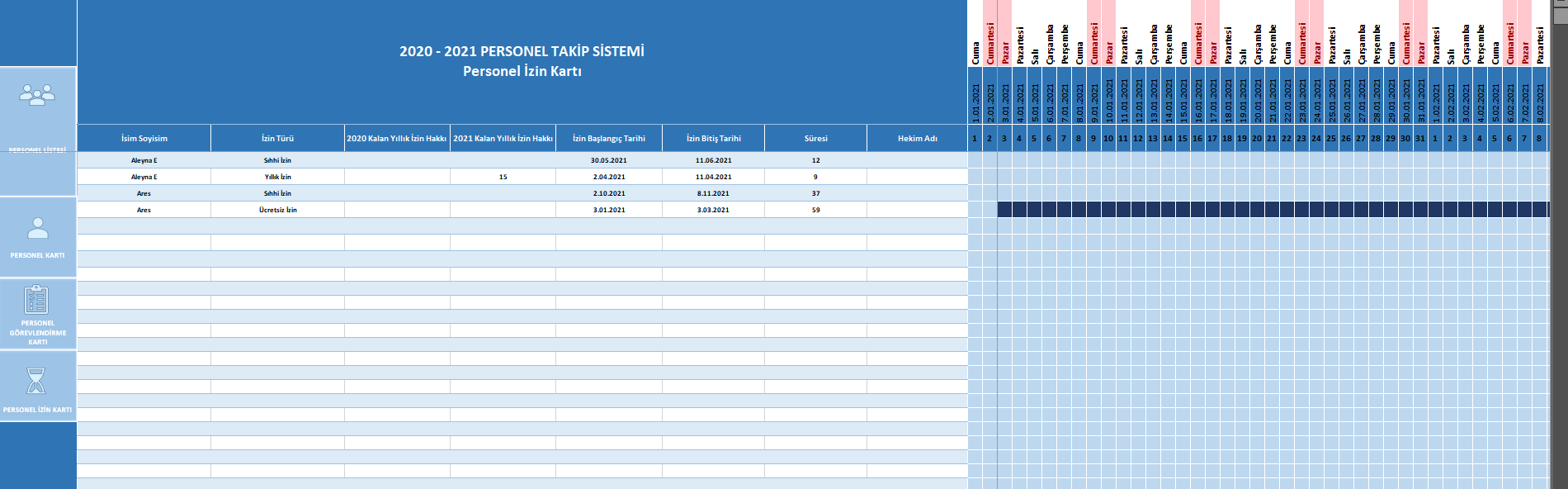
Task: Select the Ücretsiz İzin cell
Action: (x=278, y=210)
